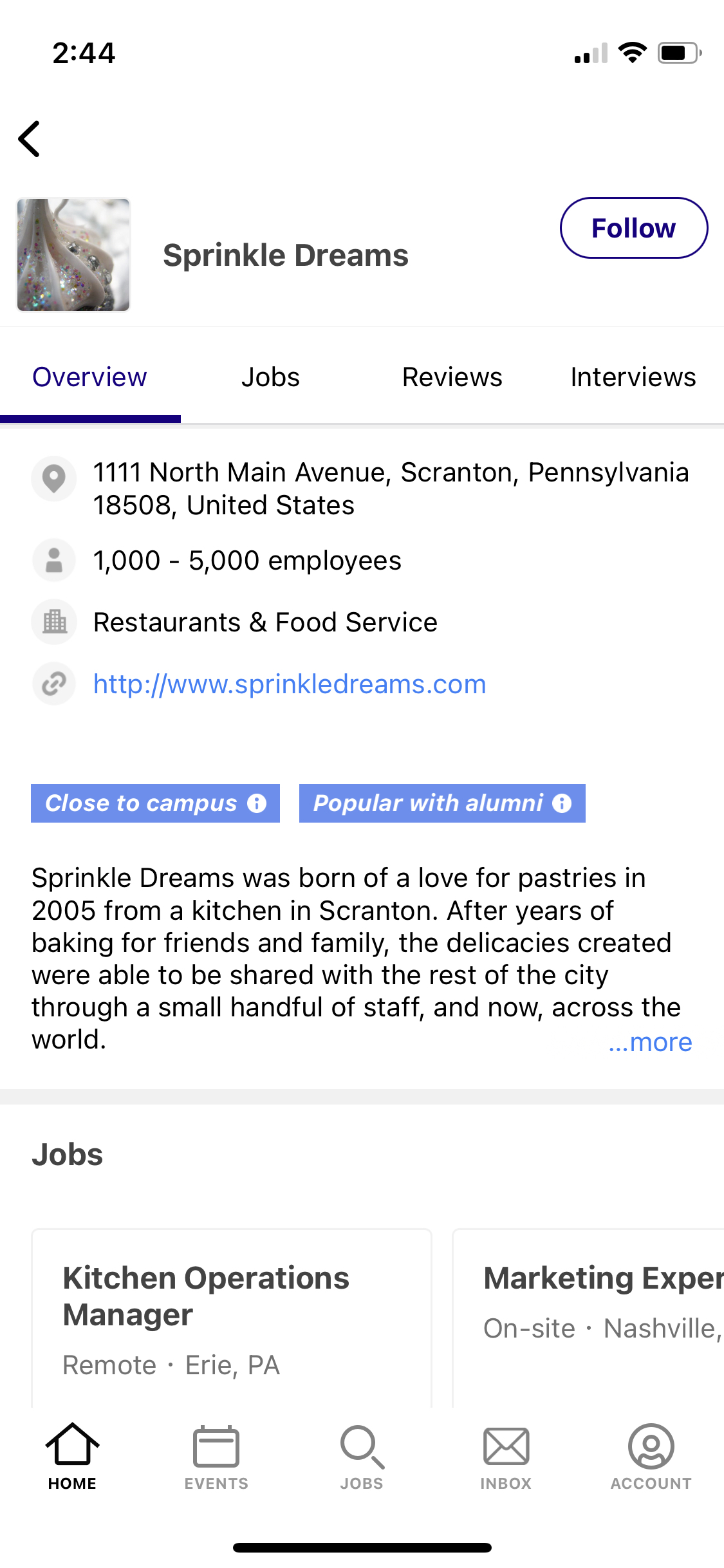Screen dimensions: 724x1568
Task: Tap the industry building icon
Action: [54, 622]
